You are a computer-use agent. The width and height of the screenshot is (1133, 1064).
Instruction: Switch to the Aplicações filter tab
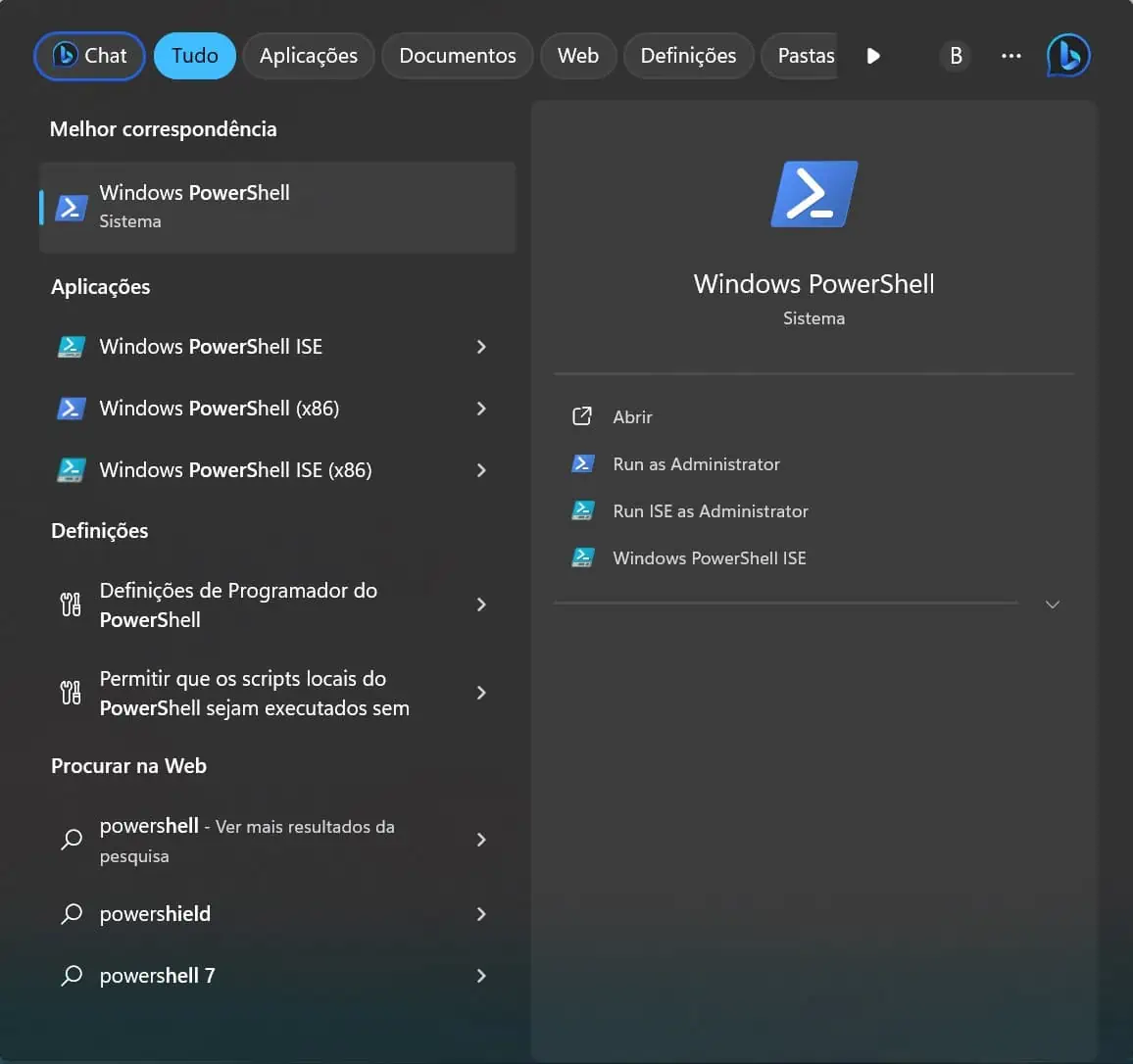[x=308, y=56]
